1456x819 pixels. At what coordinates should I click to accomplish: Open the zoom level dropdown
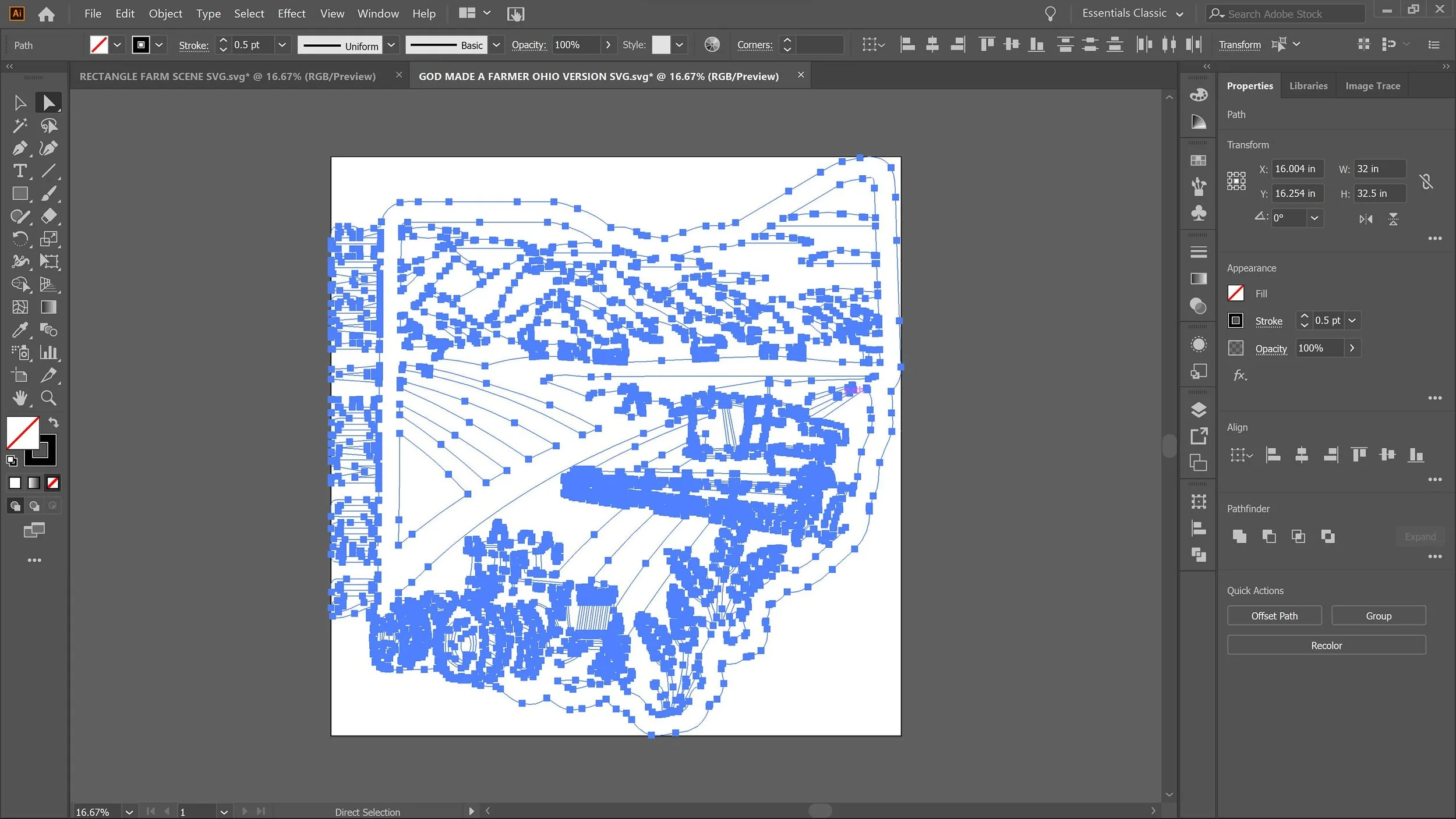point(129,811)
